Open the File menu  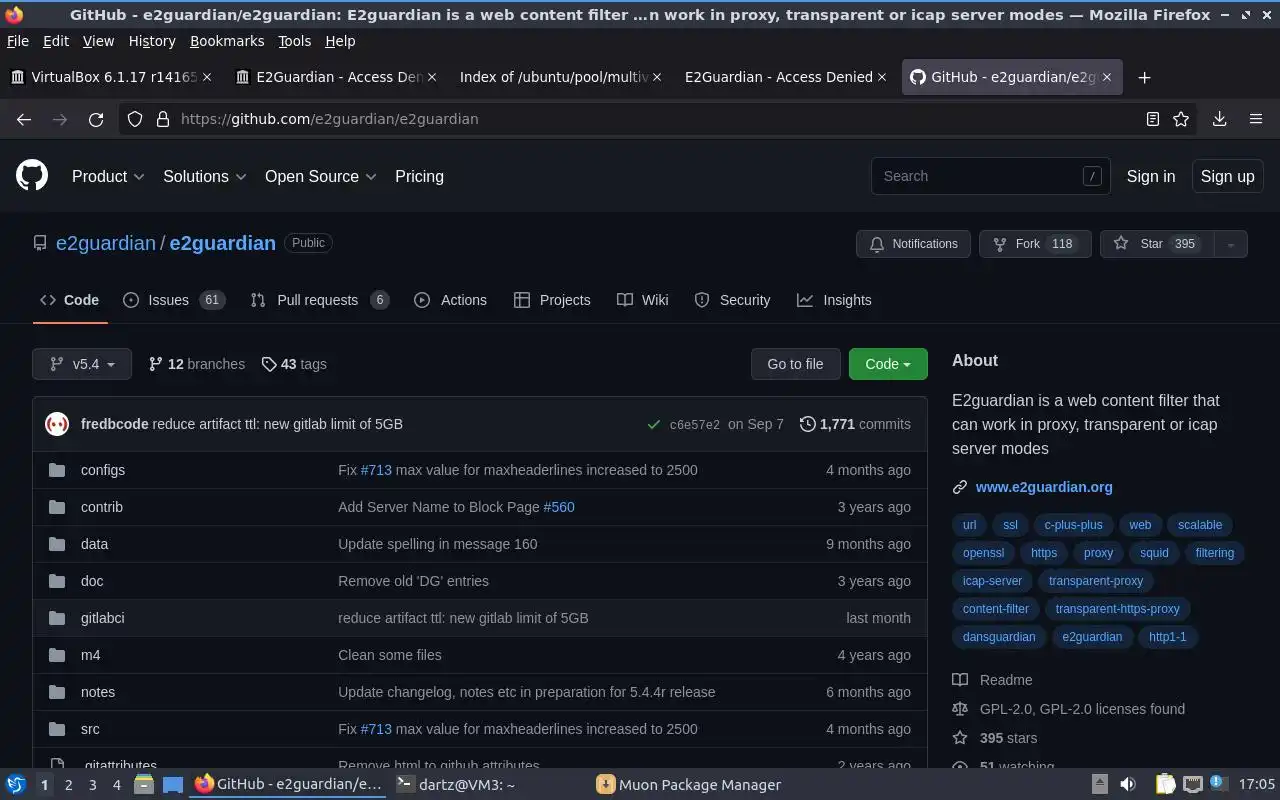pos(18,41)
